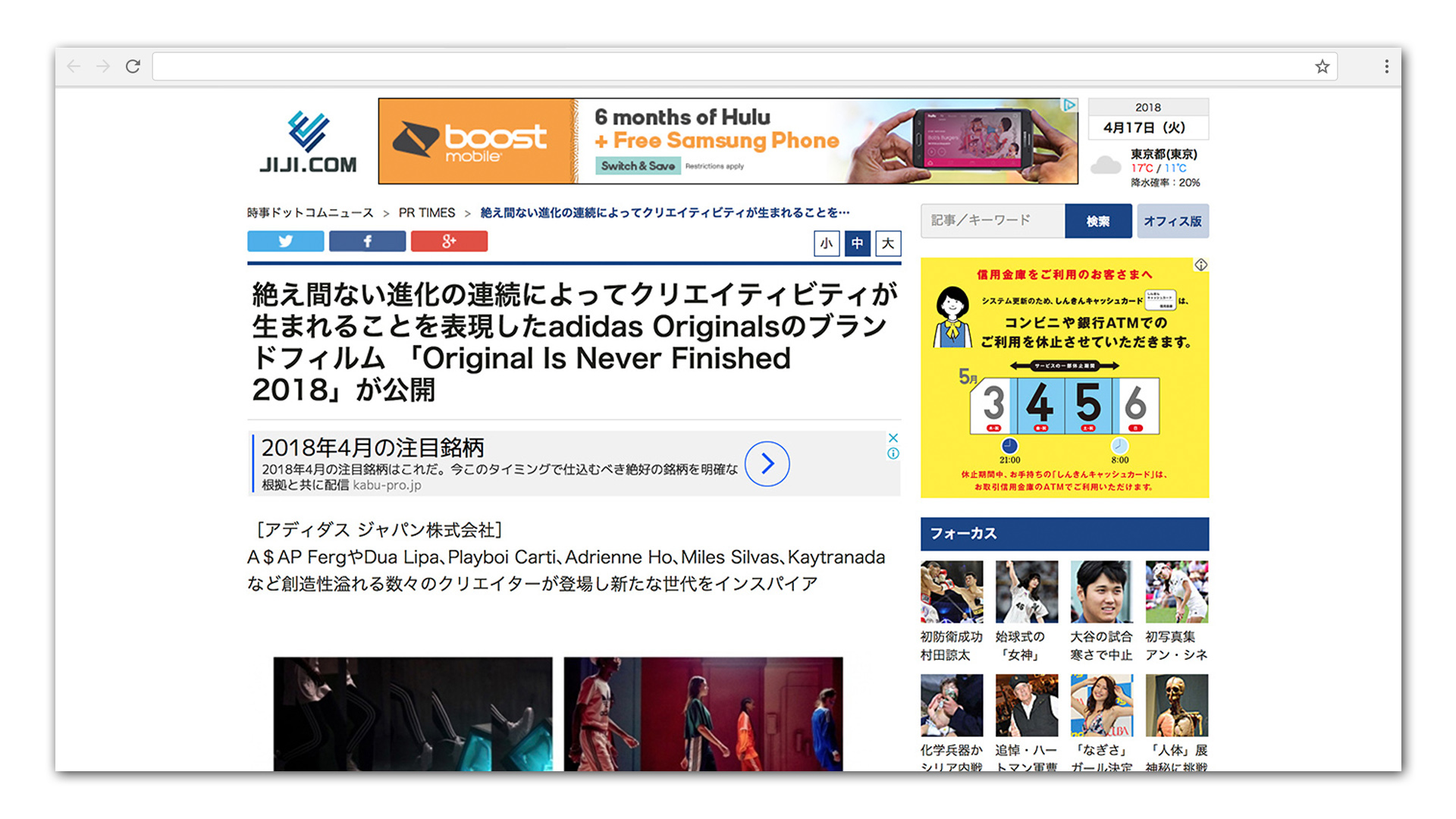Click the 始球式の「女神」 caption
1456x819 pixels.
(1020, 646)
